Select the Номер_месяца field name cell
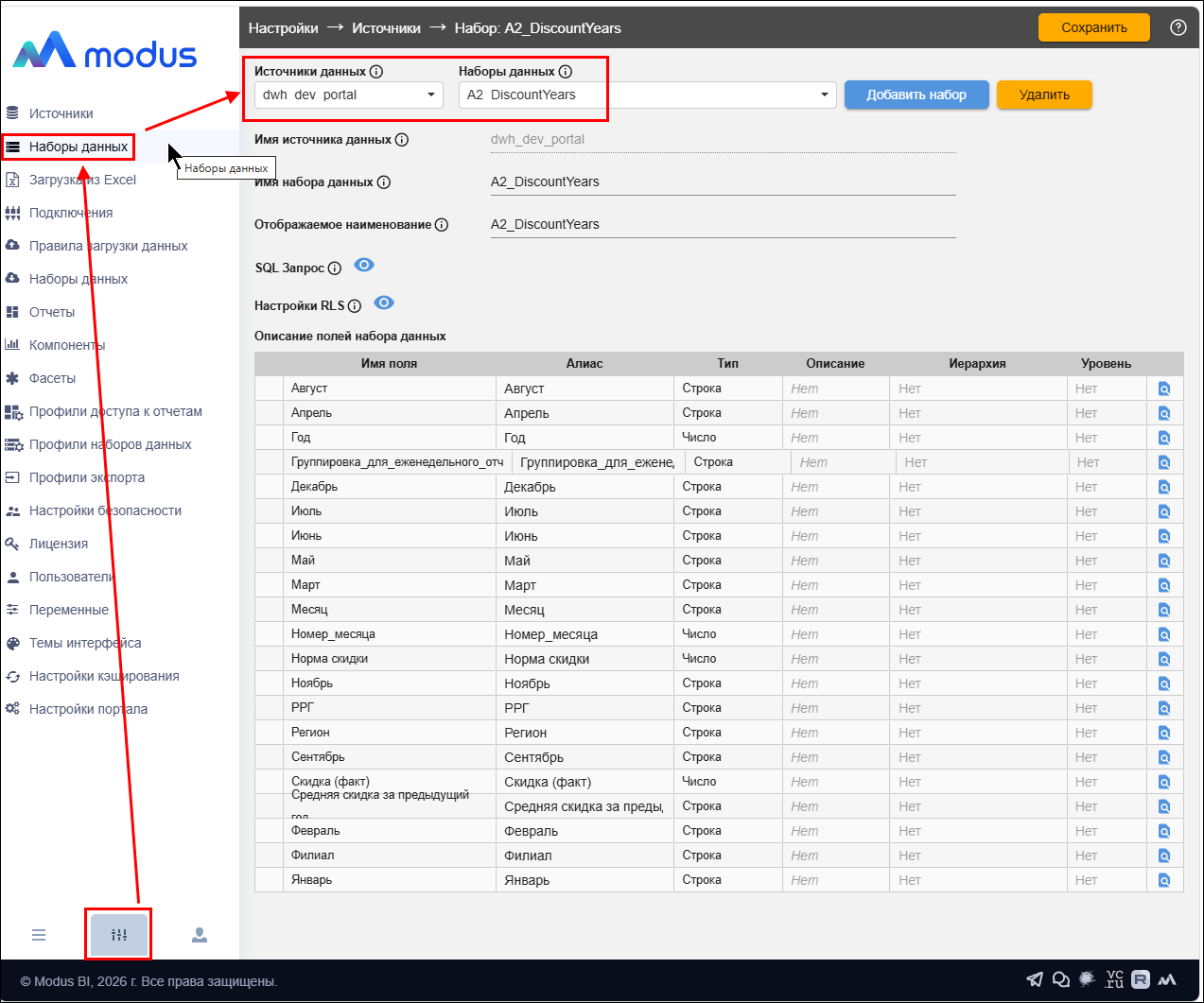This screenshot has width=1204, height=1003. [x=389, y=634]
